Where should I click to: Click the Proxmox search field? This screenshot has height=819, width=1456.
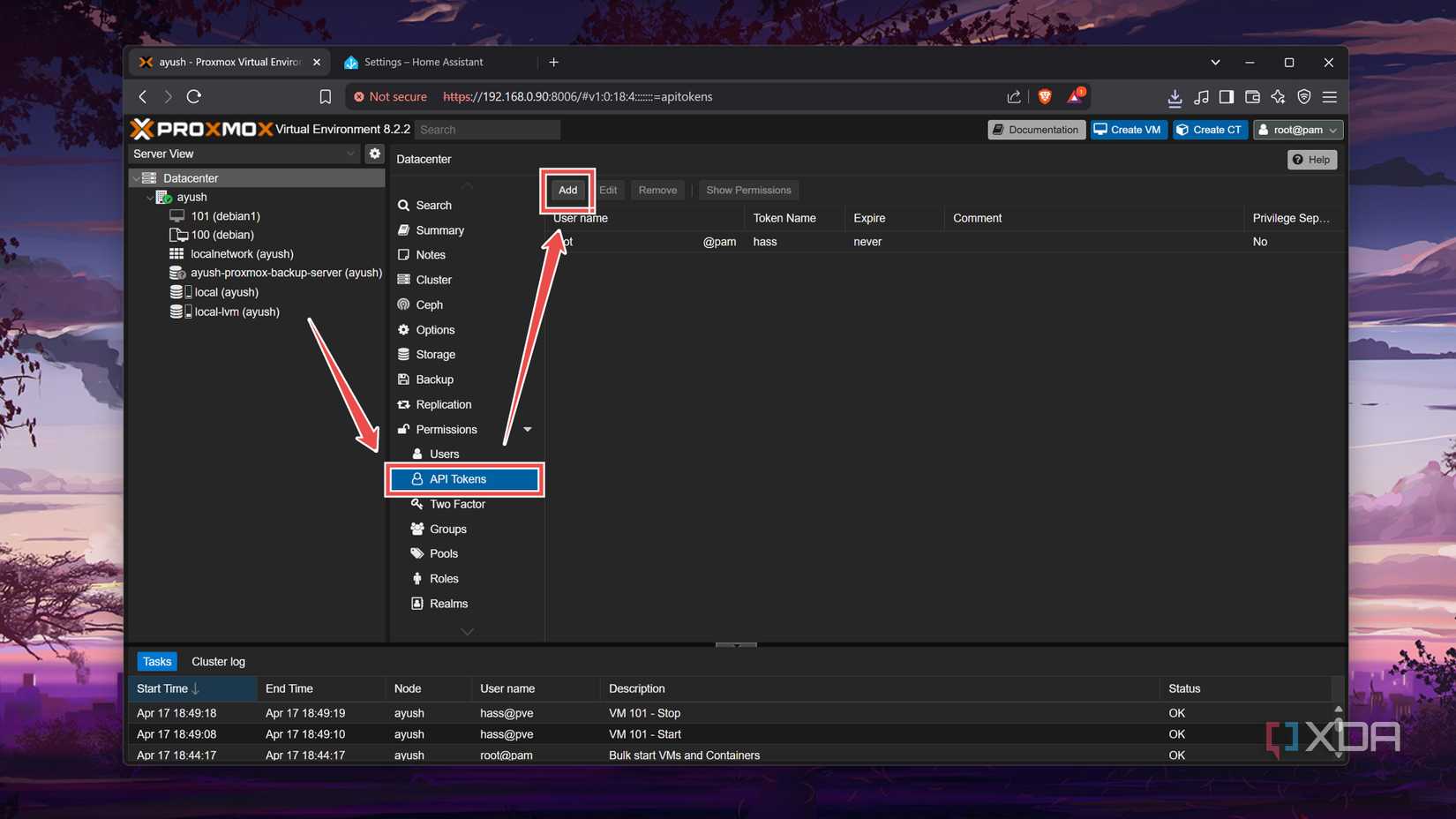(x=488, y=129)
